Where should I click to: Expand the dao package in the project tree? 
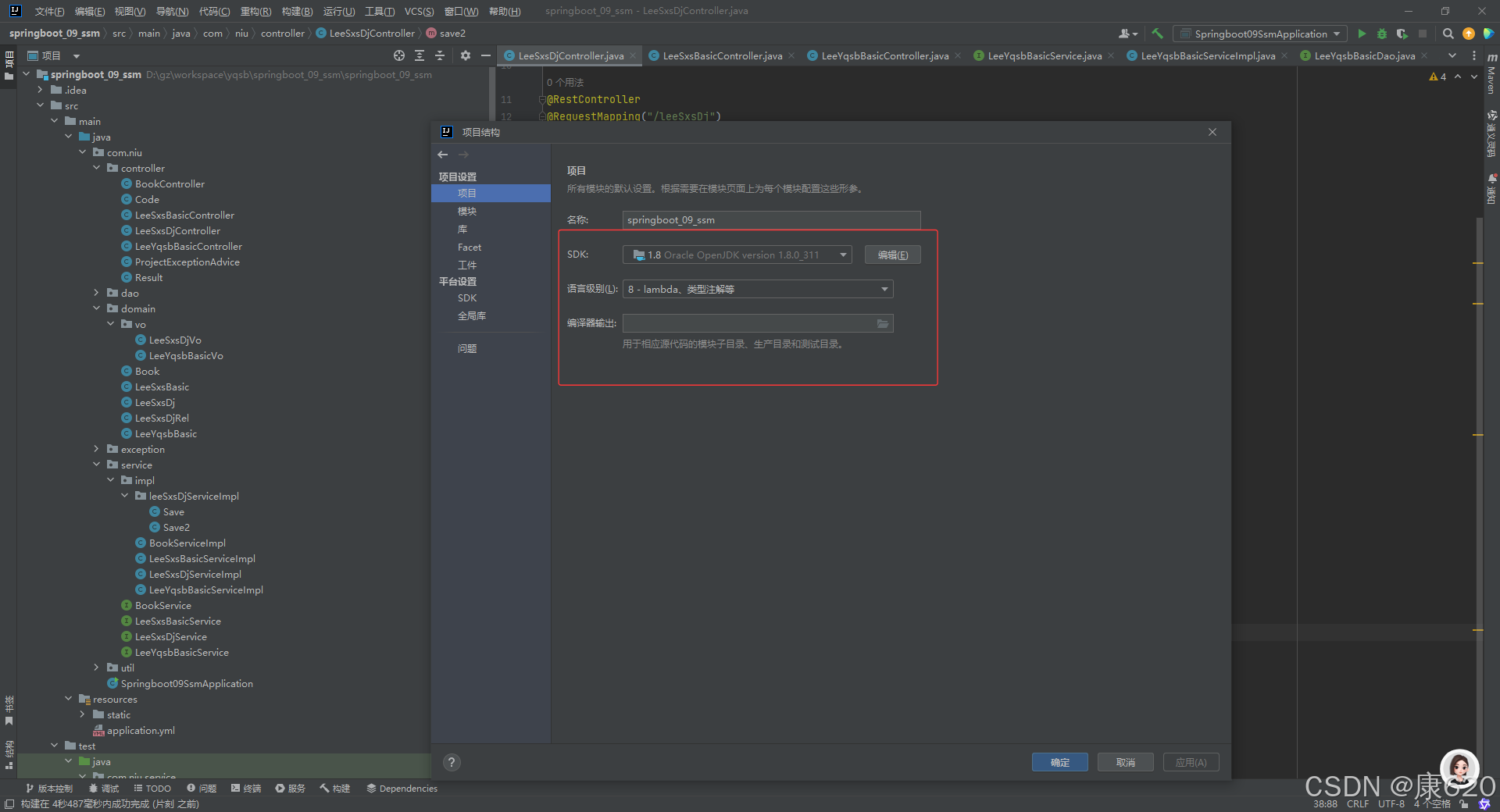pos(96,293)
